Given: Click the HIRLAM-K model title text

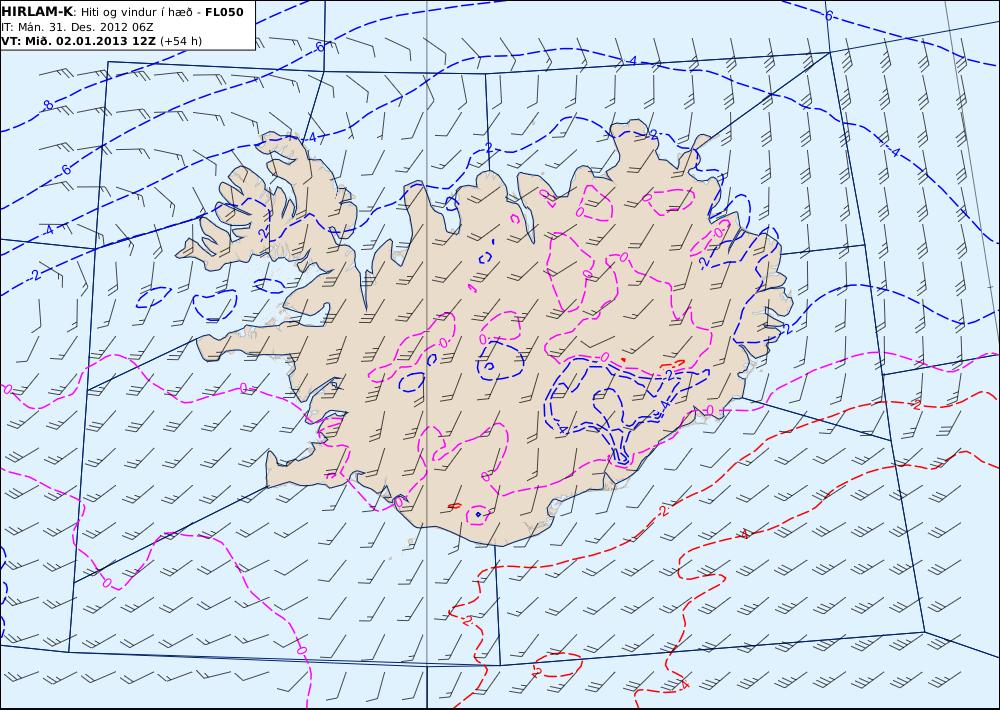Looking at the screenshot, I should point(37,12).
